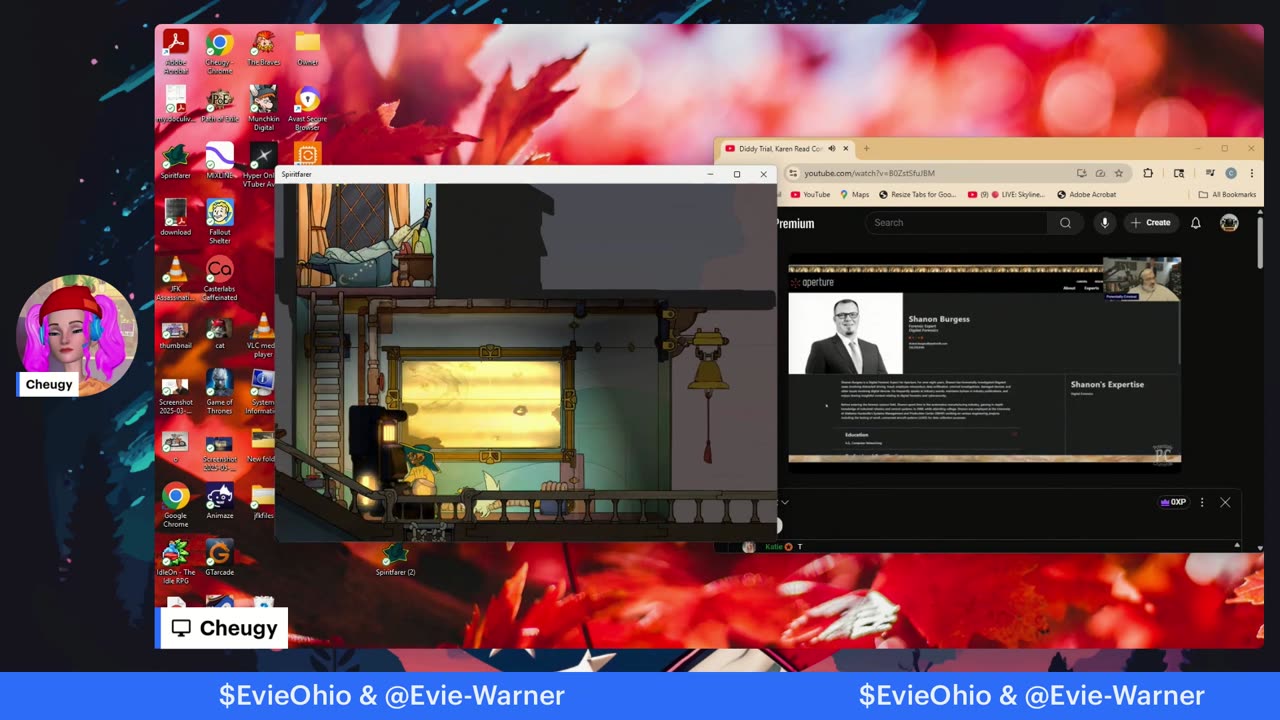Open the IdleOn - The Idle RPG icon
This screenshot has height=720, width=1280.
pos(176,563)
